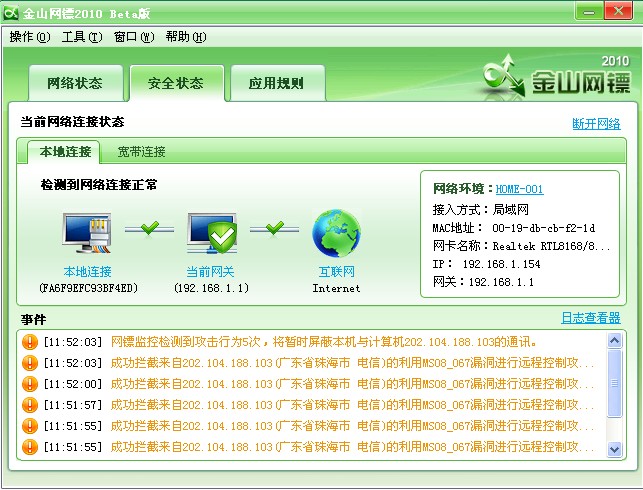
Task: Click warning icon of the 11:52:00 event
Action: coord(30,383)
